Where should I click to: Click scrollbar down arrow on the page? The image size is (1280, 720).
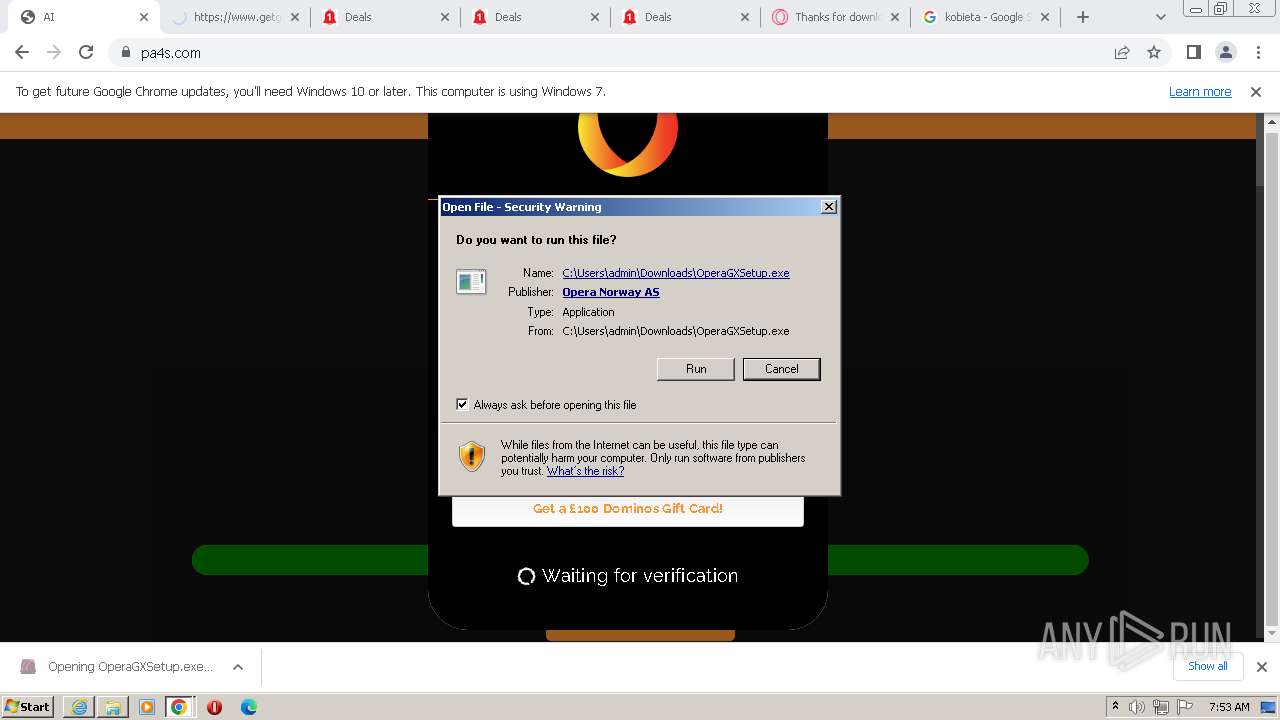point(1272,634)
